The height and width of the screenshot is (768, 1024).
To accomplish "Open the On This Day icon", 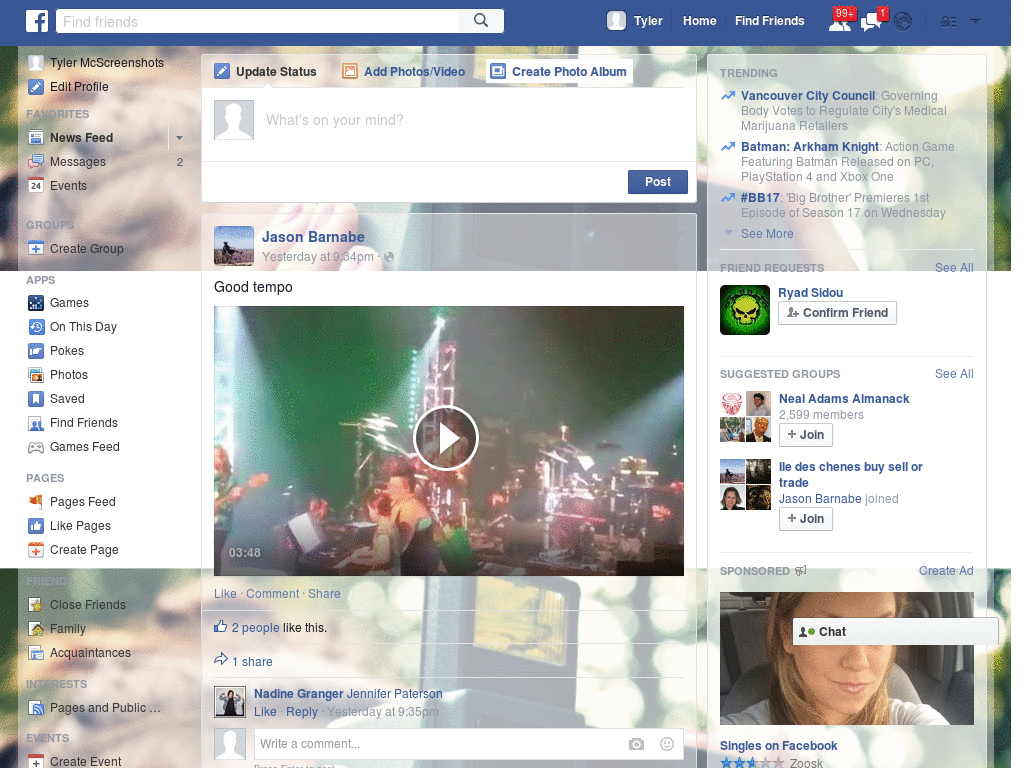I will (x=36, y=327).
